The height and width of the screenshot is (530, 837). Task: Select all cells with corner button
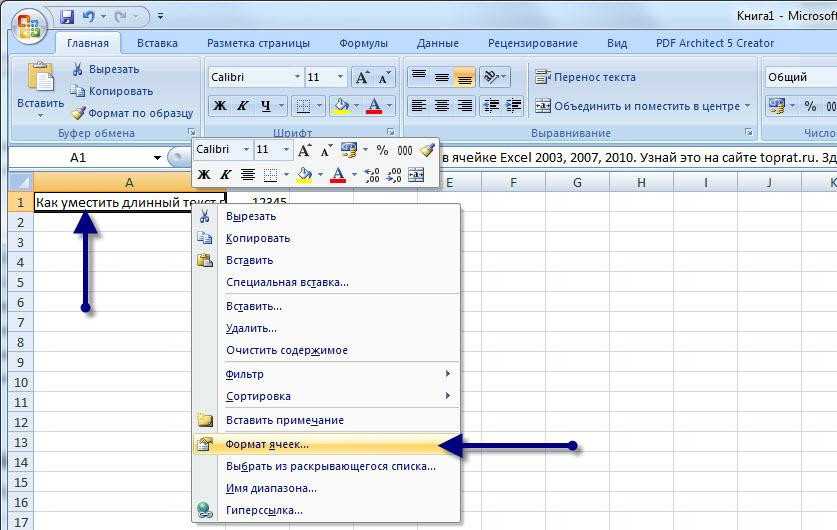click(21, 183)
